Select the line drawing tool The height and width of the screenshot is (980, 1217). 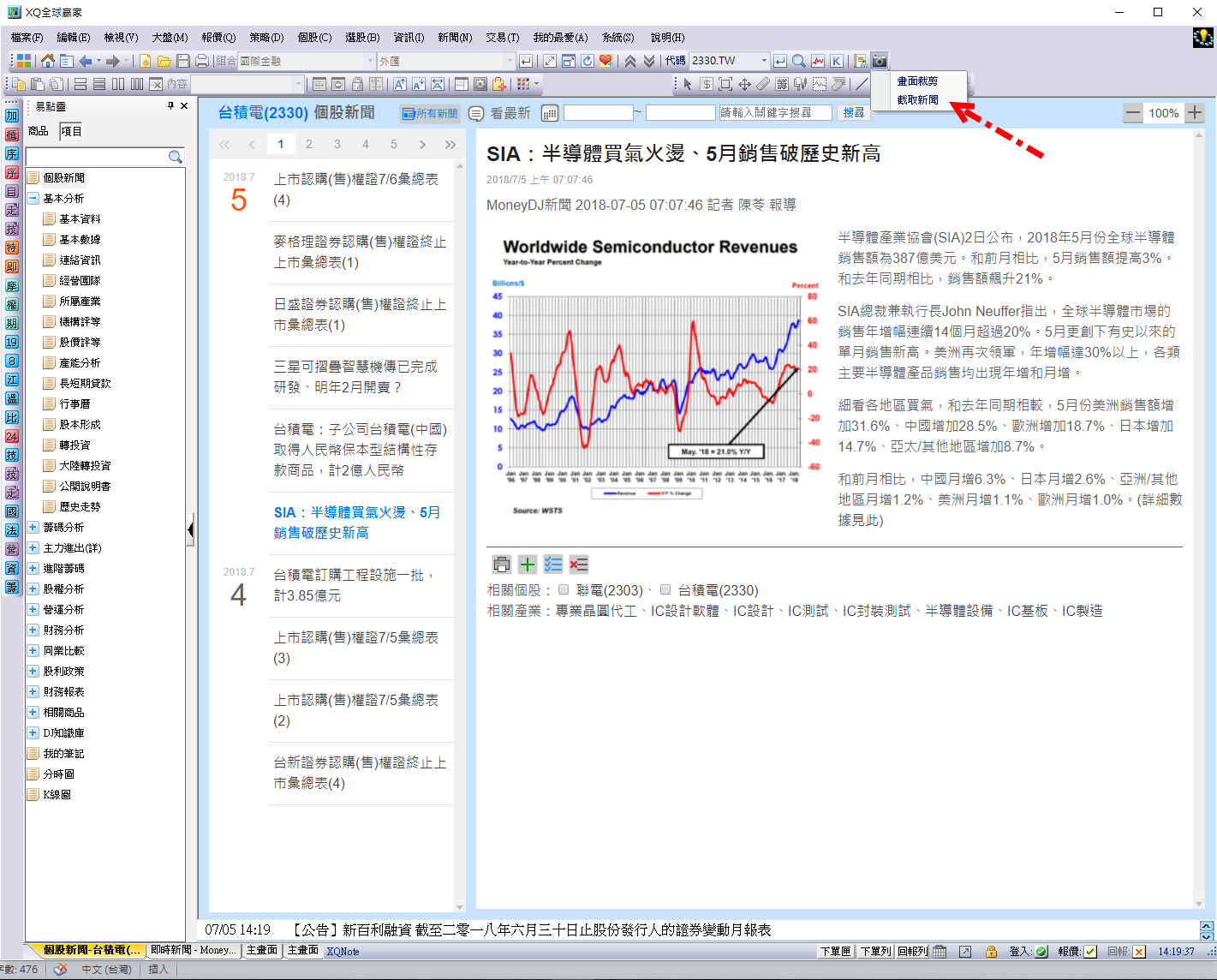(x=862, y=84)
